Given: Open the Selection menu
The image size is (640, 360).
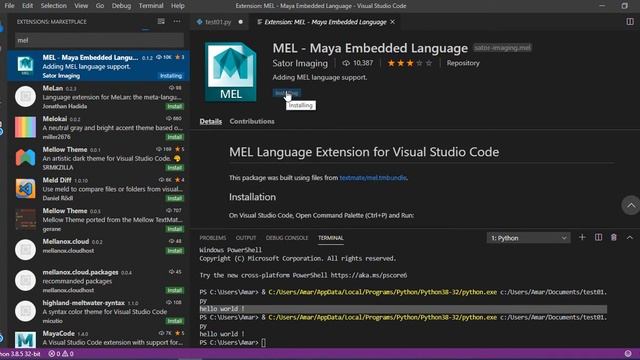Looking at the screenshot, I should pyautogui.click(x=53, y=6).
